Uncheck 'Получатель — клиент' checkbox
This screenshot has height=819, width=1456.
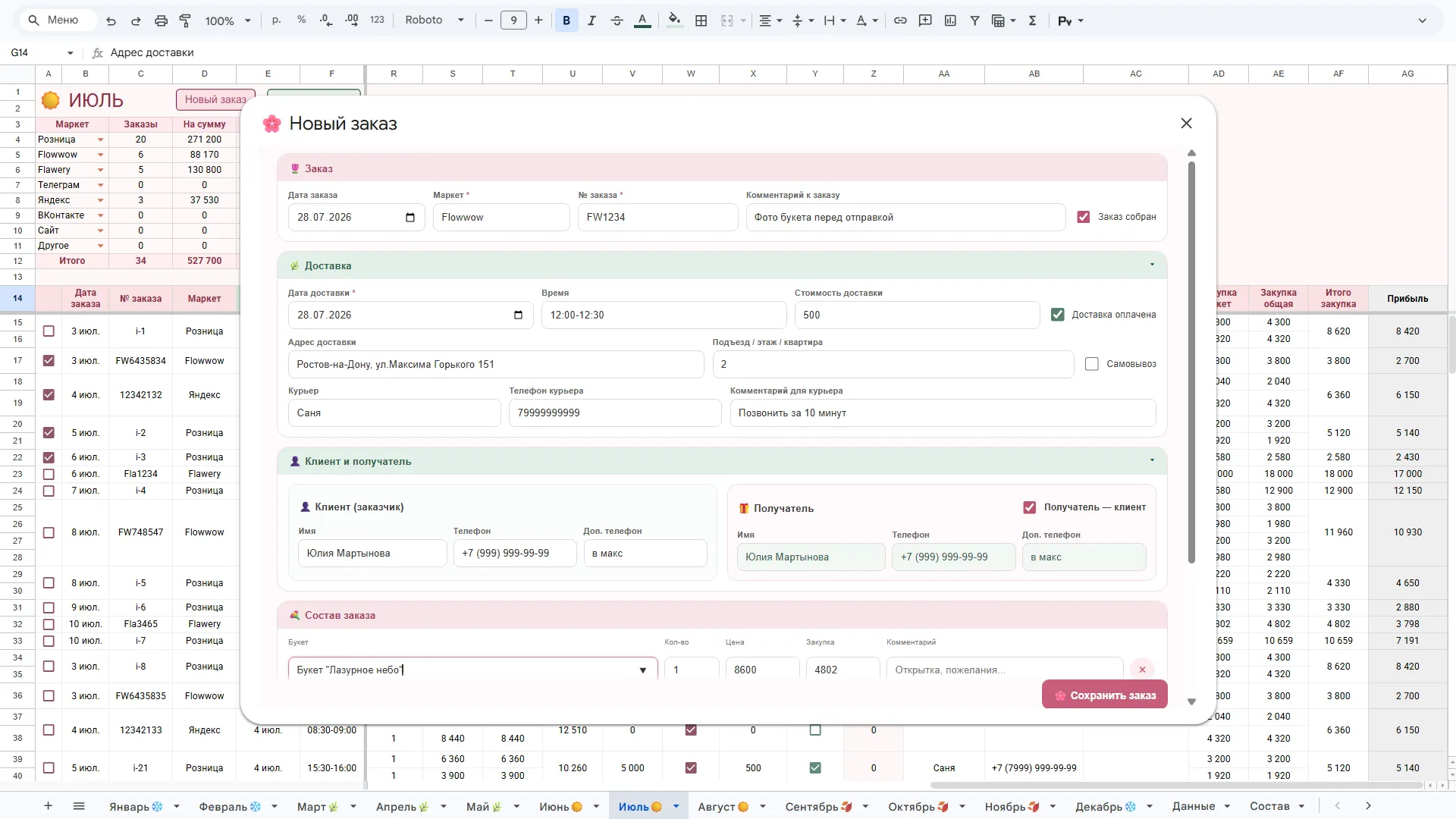(1030, 507)
